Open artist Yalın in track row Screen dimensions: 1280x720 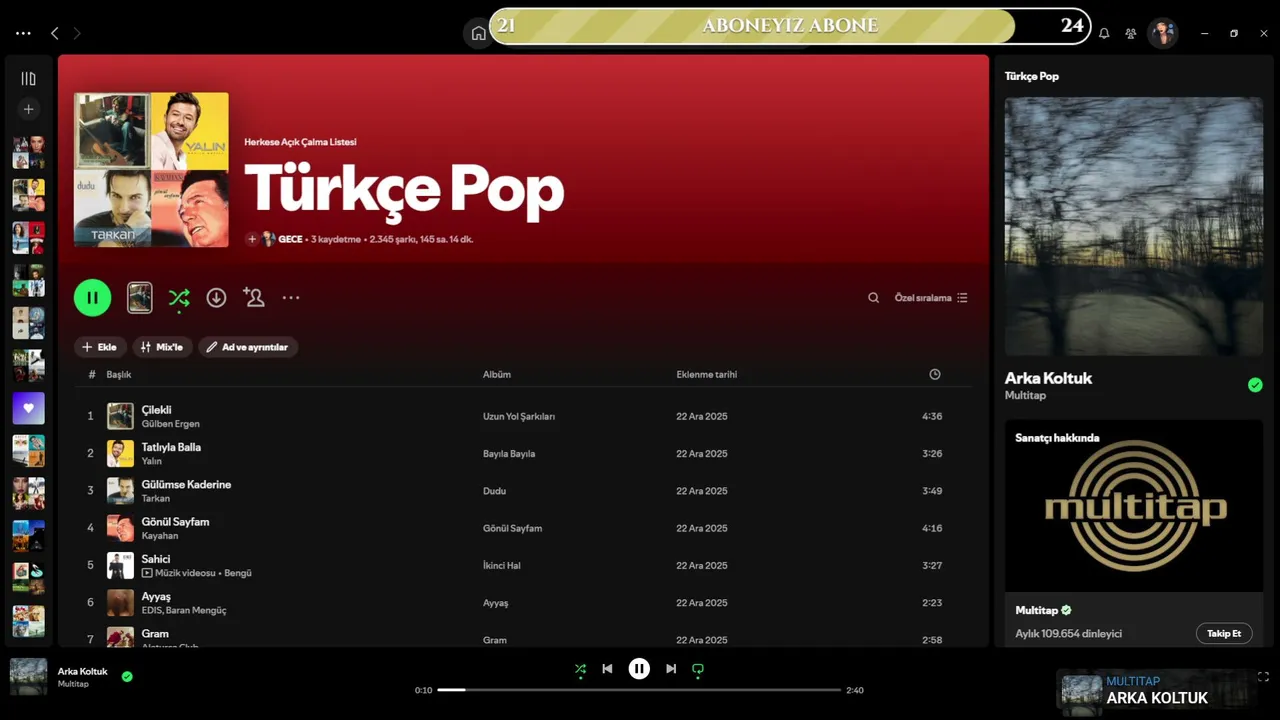click(151, 461)
